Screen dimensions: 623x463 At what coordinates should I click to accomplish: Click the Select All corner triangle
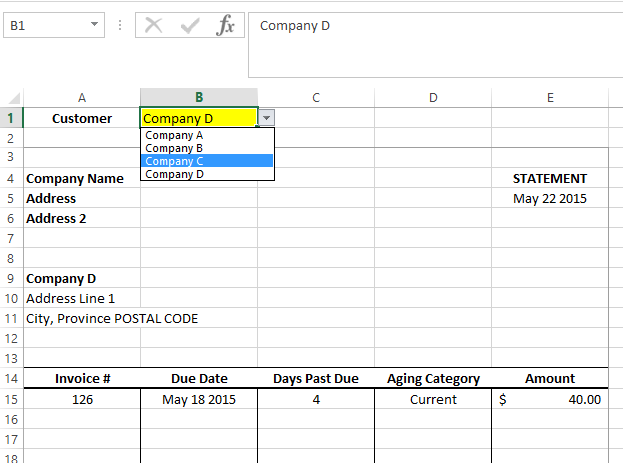click(14, 98)
